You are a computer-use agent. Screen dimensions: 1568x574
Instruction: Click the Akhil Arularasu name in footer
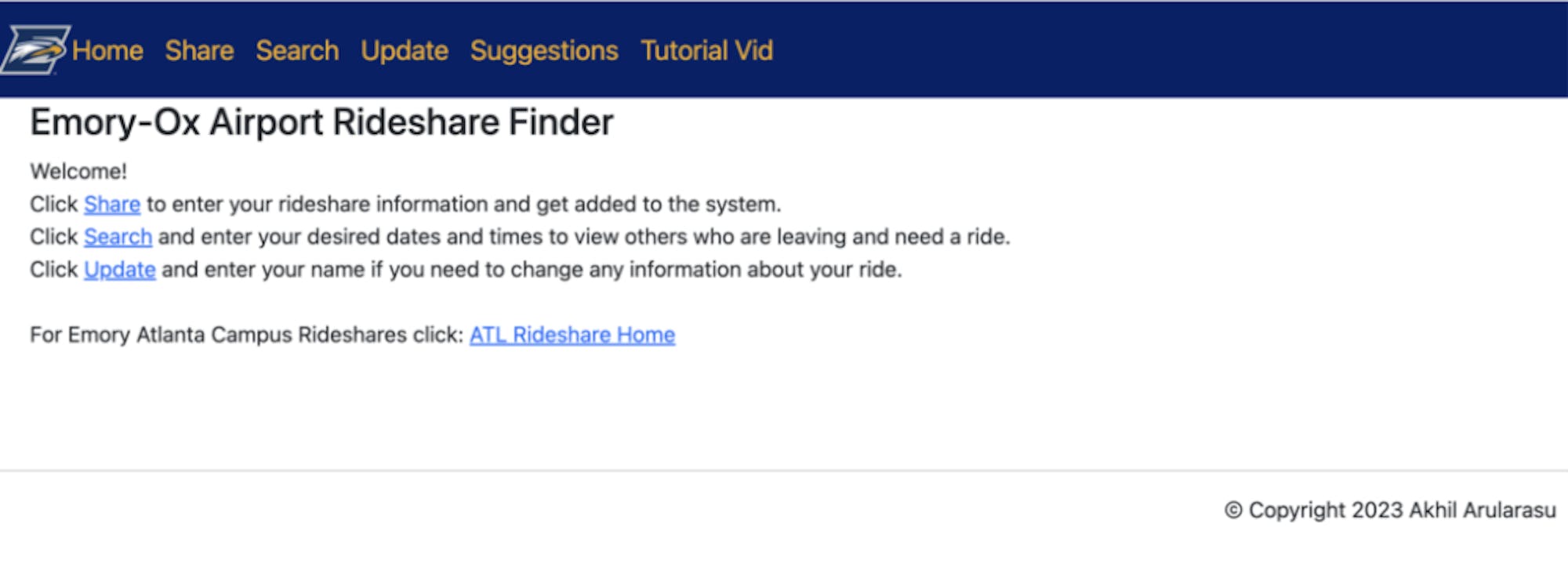(x=1482, y=510)
